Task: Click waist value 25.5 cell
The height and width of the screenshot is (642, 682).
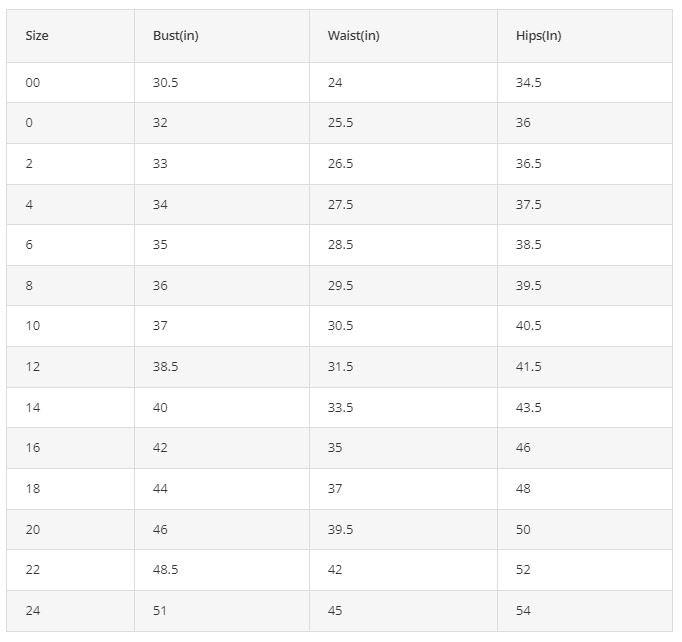Action: (403, 123)
